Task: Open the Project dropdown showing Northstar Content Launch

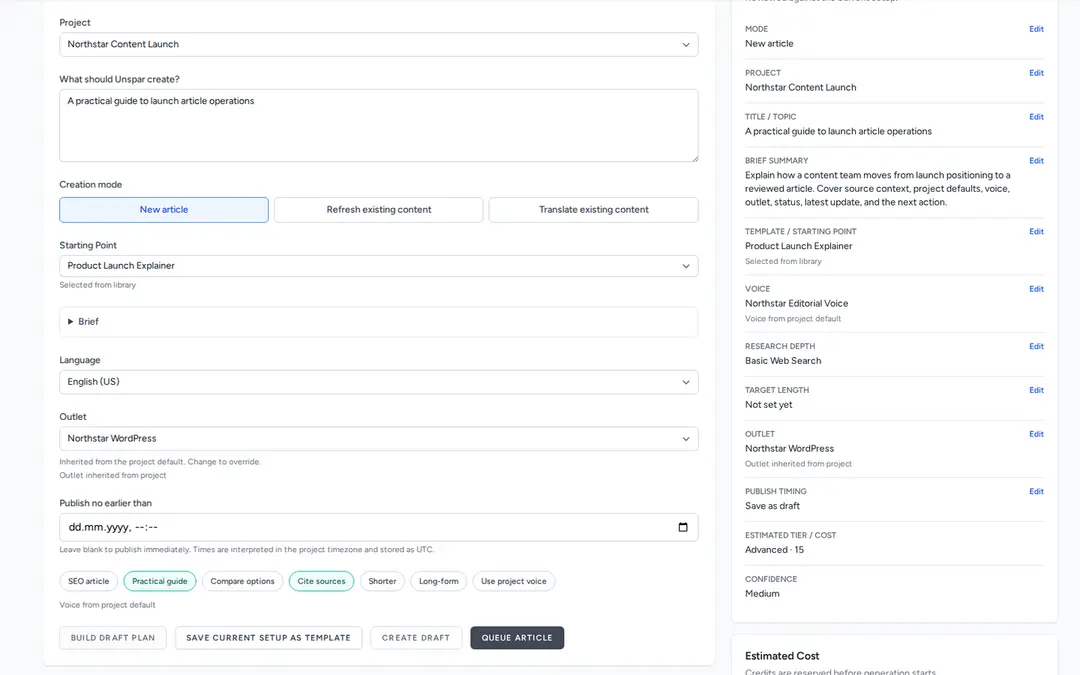Action: (378, 44)
